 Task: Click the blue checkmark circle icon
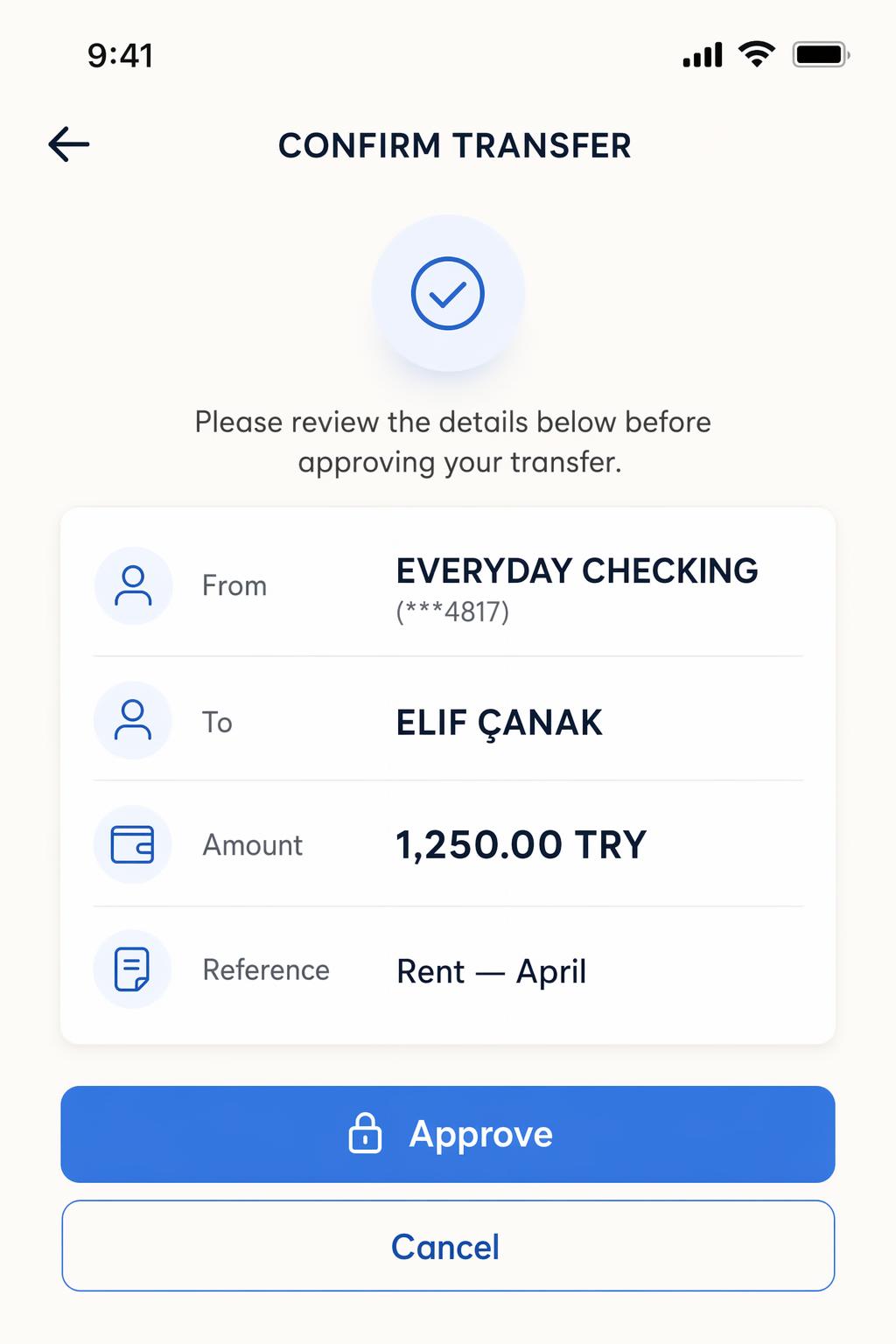click(x=448, y=293)
